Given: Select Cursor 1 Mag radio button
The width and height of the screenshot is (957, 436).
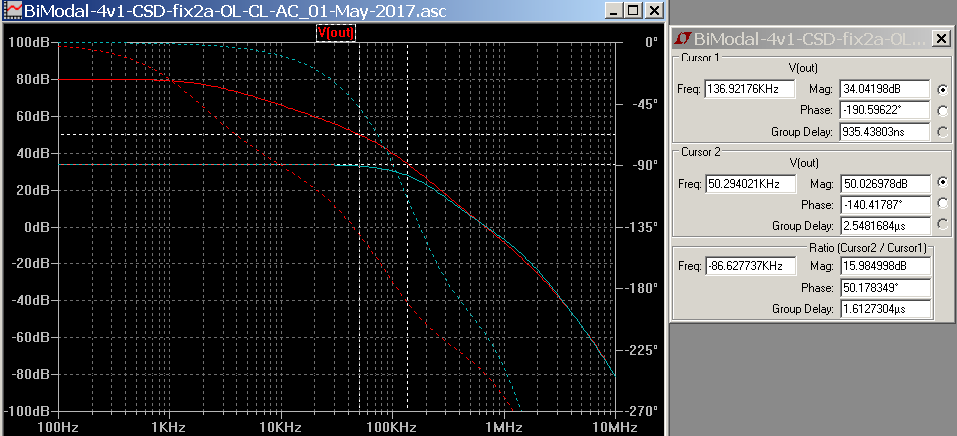Looking at the screenshot, I should coord(942,89).
